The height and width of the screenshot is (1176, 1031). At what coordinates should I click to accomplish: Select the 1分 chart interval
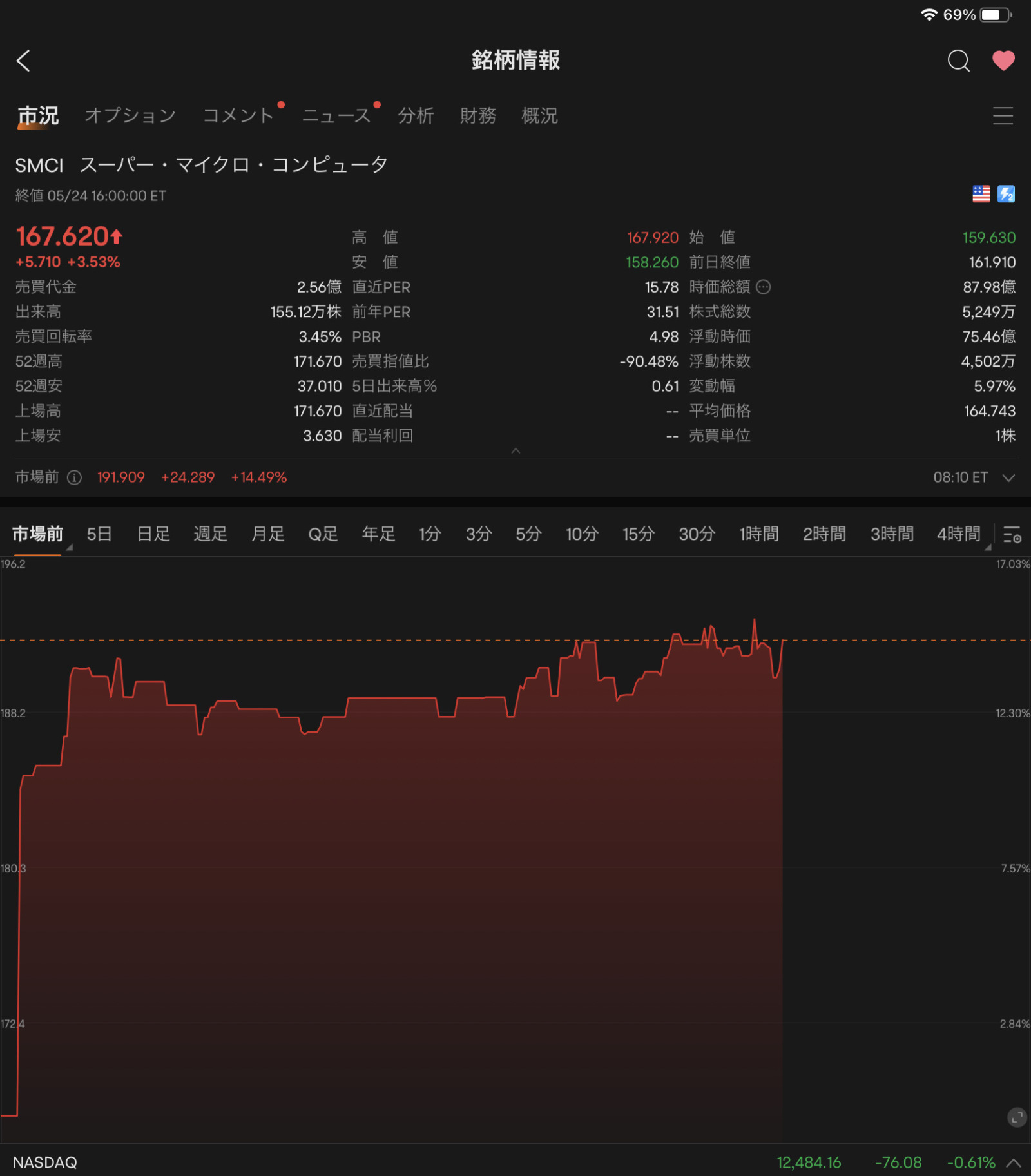coord(430,534)
